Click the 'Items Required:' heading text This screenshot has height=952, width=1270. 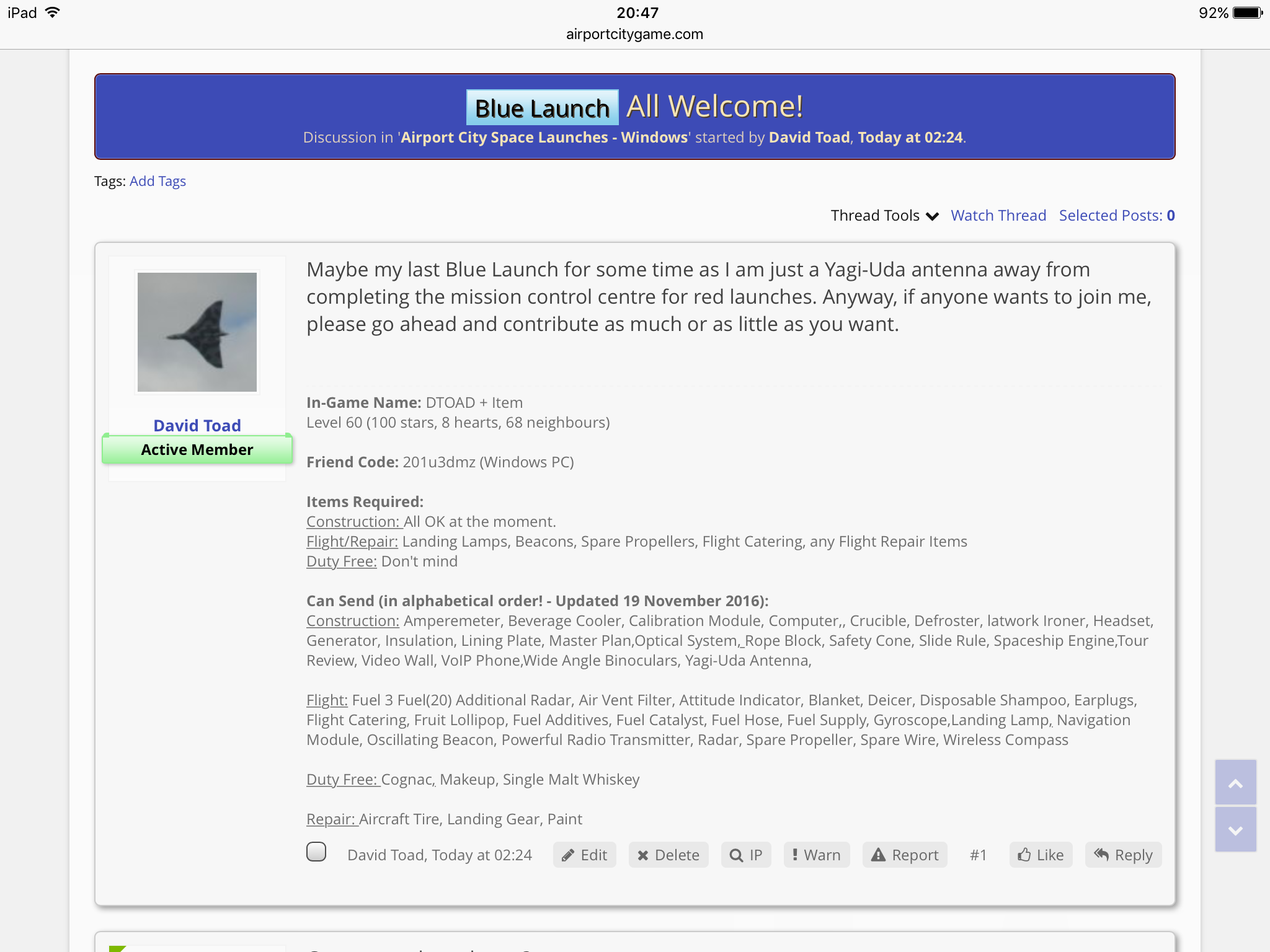click(365, 502)
